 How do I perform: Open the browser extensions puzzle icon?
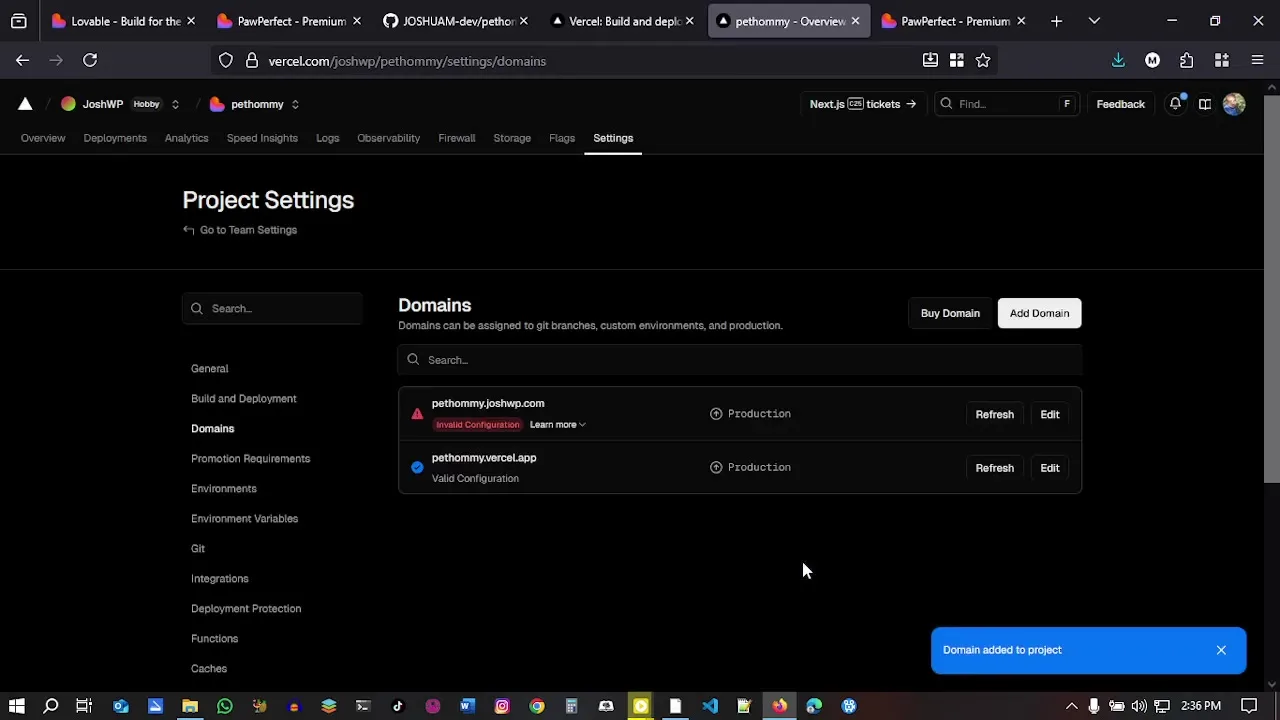pos(1187,61)
